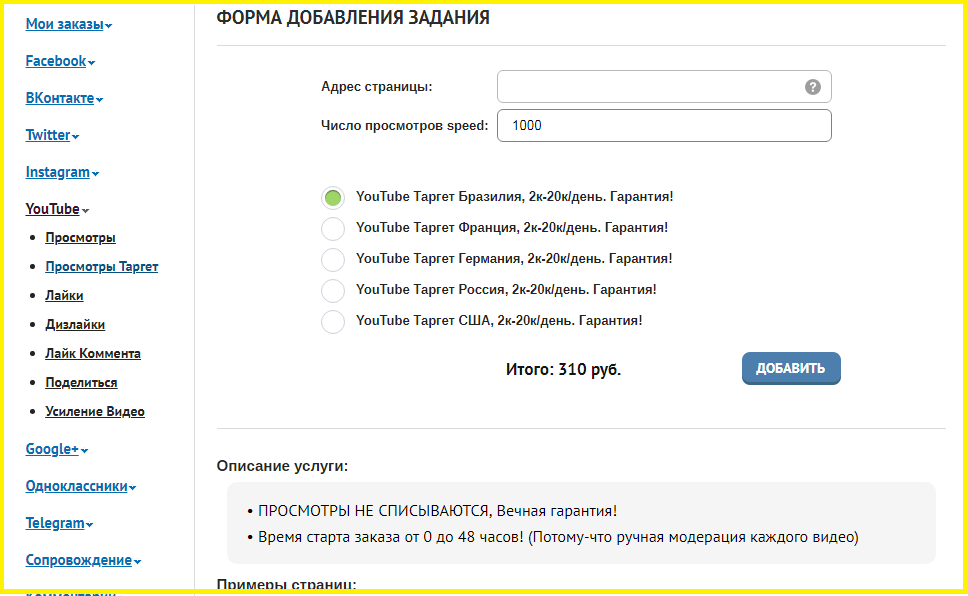Click the Число просмотров speed field
This screenshot has height=596, width=968.
664,125
